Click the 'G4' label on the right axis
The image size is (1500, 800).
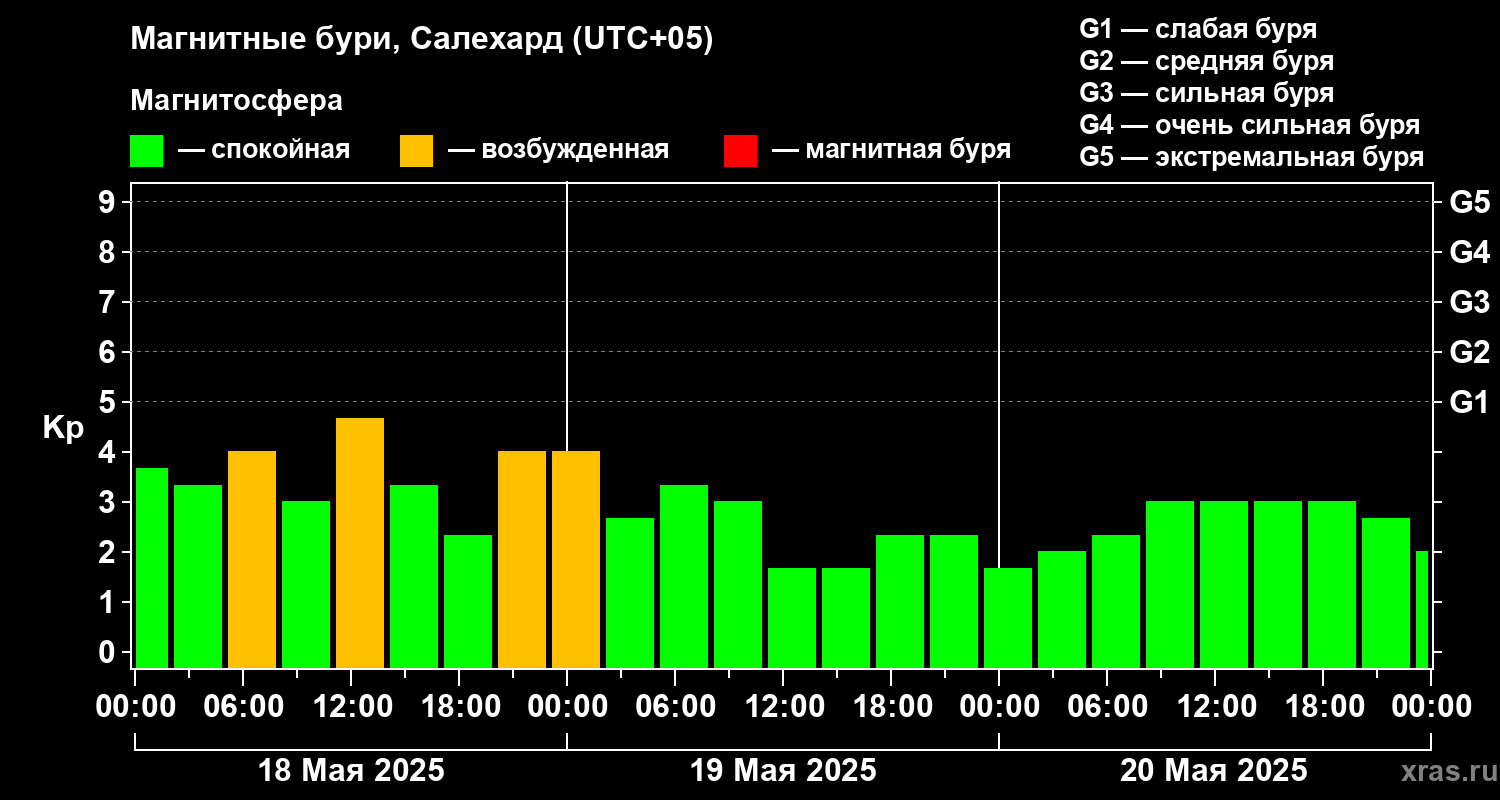click(x=1469, y=252)
